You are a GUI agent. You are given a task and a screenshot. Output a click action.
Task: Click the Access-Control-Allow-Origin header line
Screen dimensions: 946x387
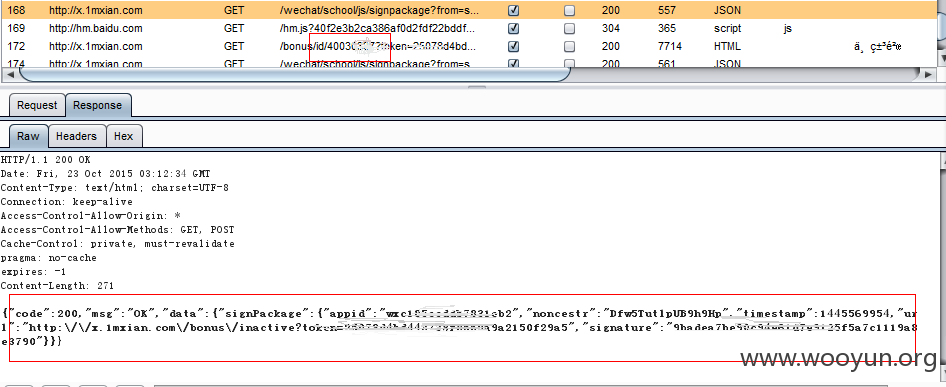pos(90,216)
